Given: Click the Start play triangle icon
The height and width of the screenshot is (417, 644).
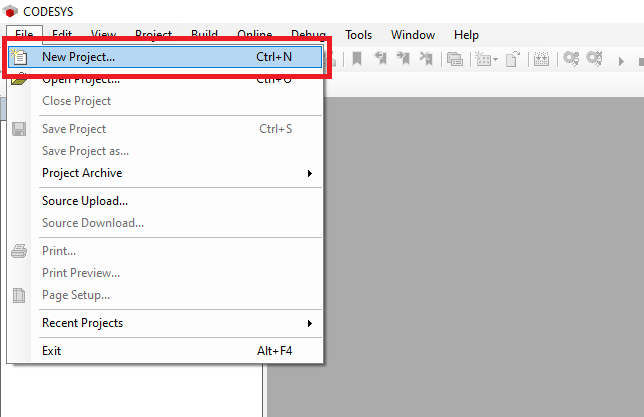Looking at the screenshot, I should pyautogui.click(x=621, y=60).
